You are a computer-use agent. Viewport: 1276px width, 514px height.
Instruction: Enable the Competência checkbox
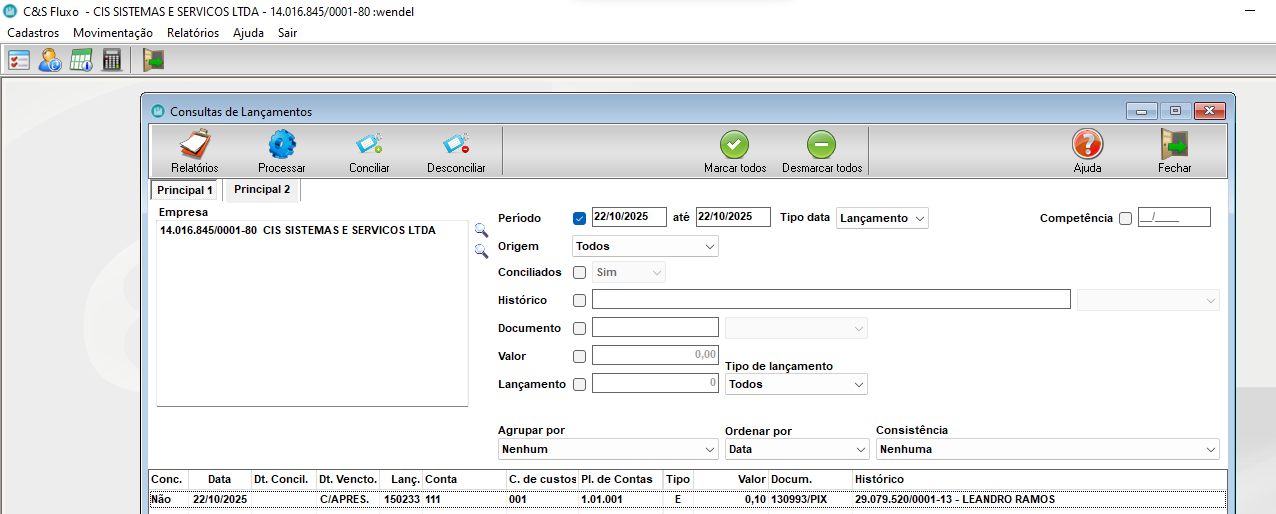coord(1126,218)
